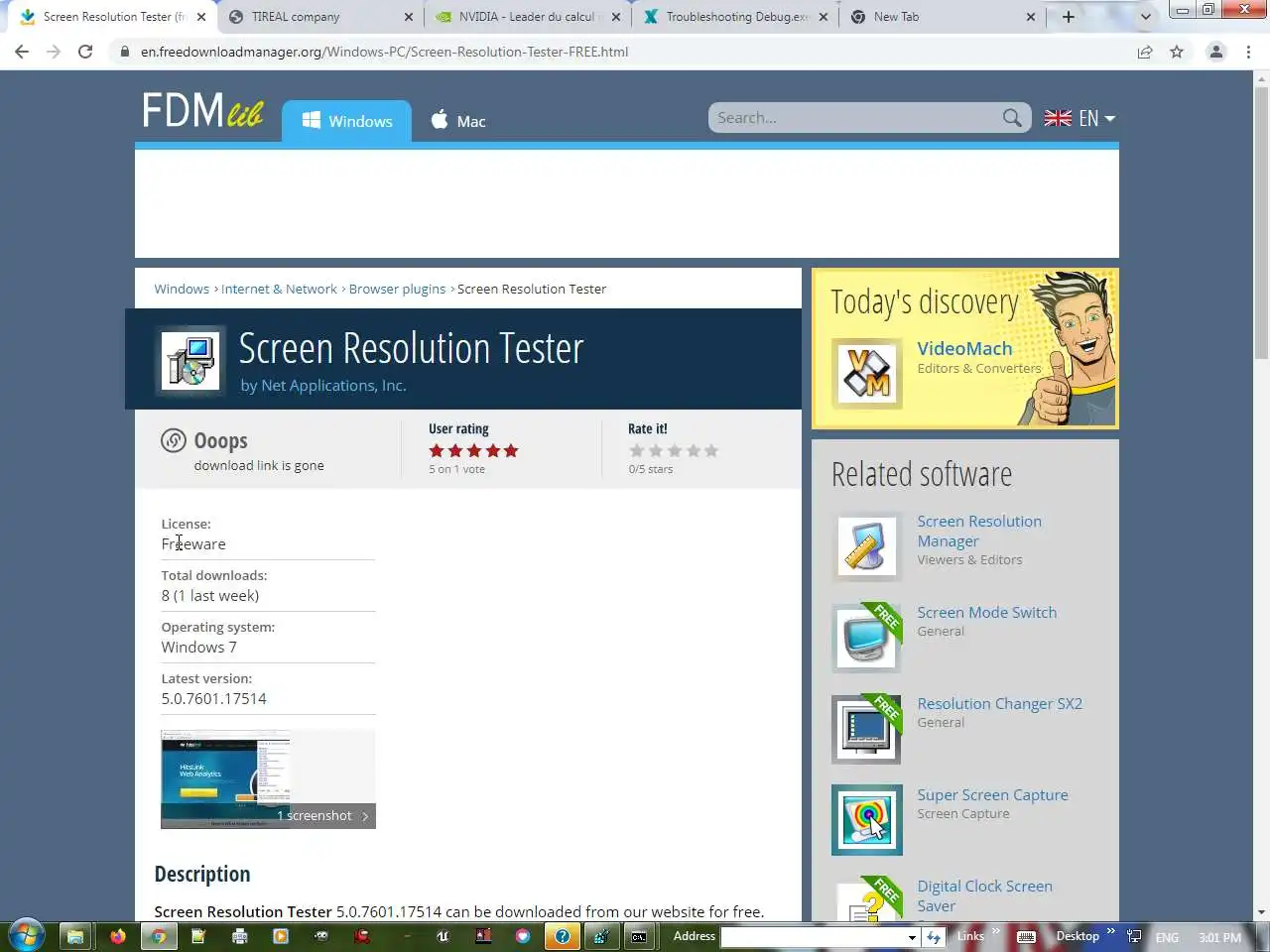
Task: Open the tab search chevron
Action: click(1146, 17)
